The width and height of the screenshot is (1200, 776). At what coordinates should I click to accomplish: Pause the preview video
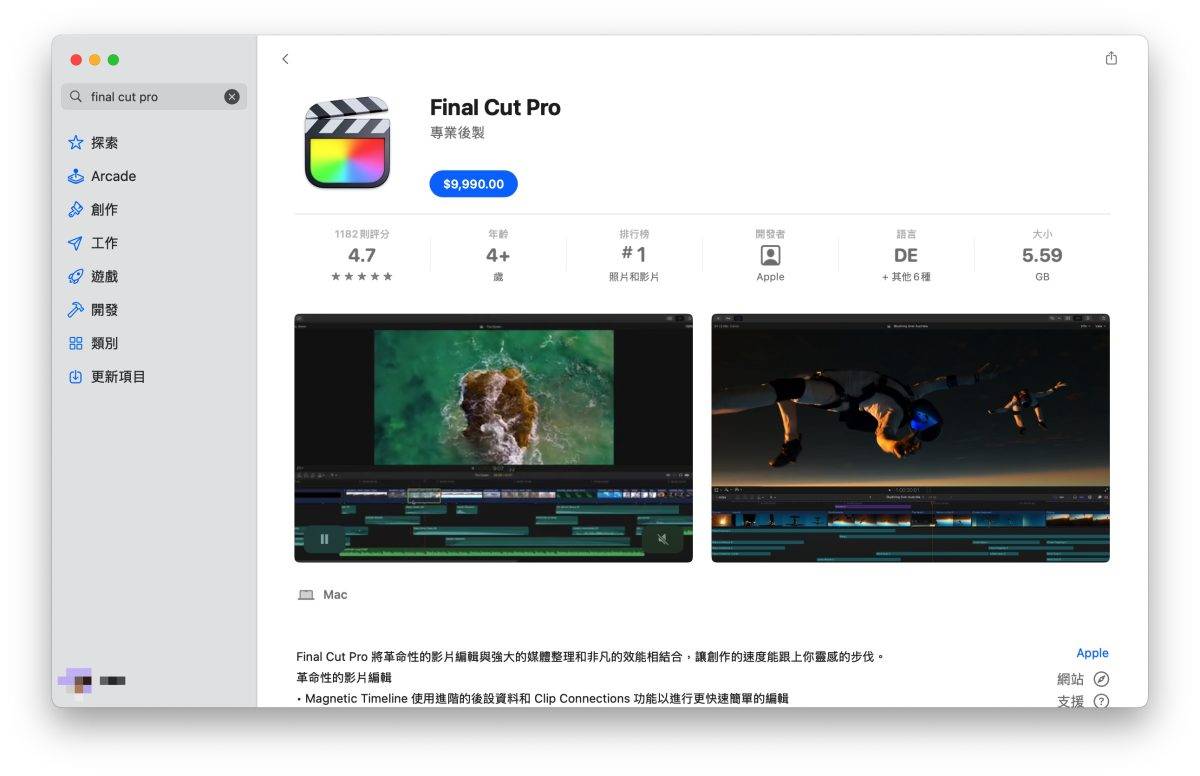324,538
